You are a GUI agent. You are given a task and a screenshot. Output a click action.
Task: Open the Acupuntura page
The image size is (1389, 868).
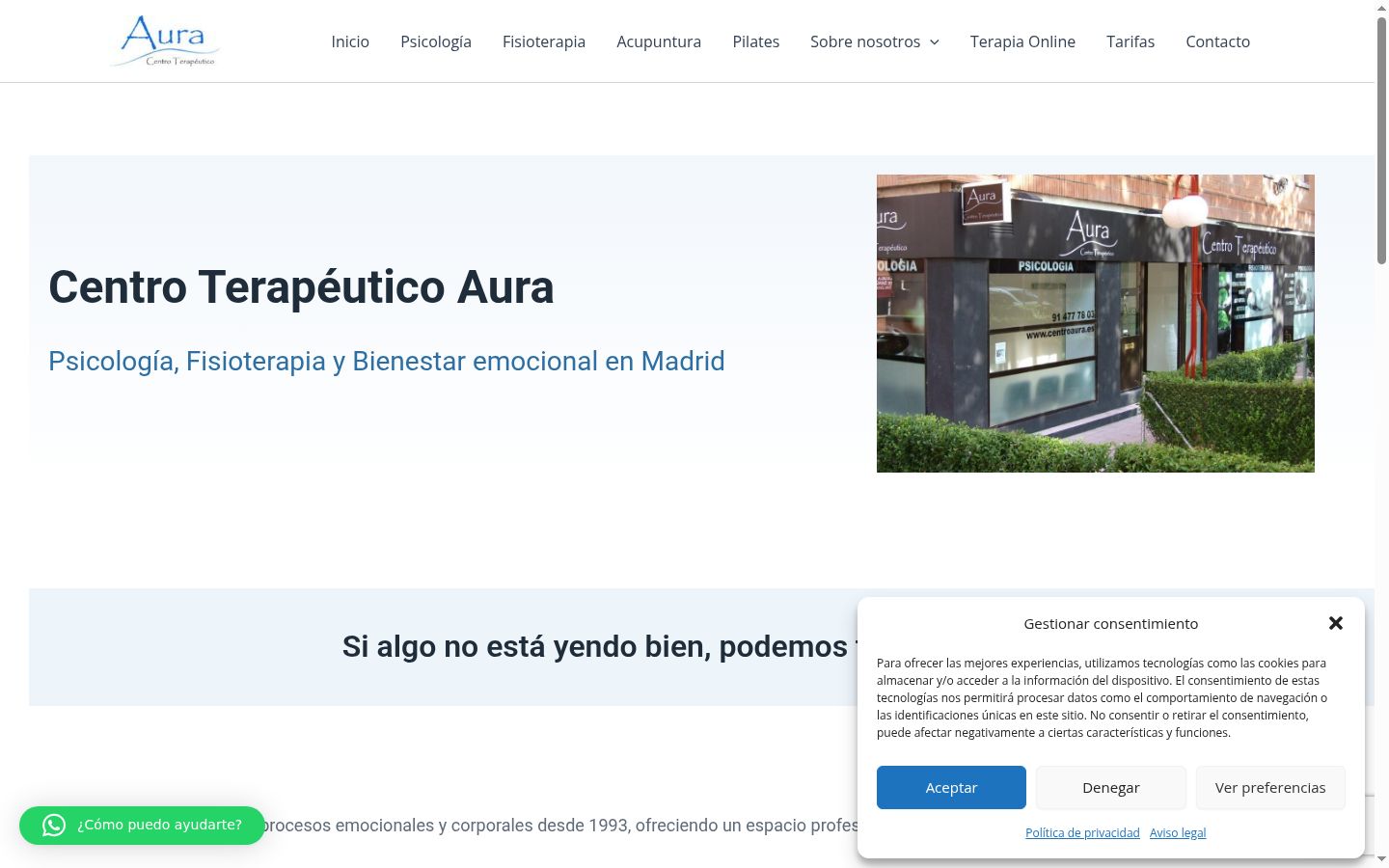tap(659, 41)
